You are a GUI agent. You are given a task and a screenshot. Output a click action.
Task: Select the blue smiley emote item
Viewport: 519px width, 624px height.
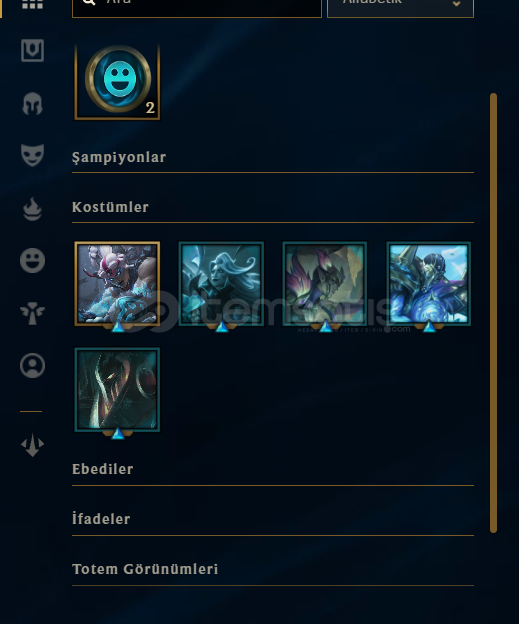(x=117, y=82)
